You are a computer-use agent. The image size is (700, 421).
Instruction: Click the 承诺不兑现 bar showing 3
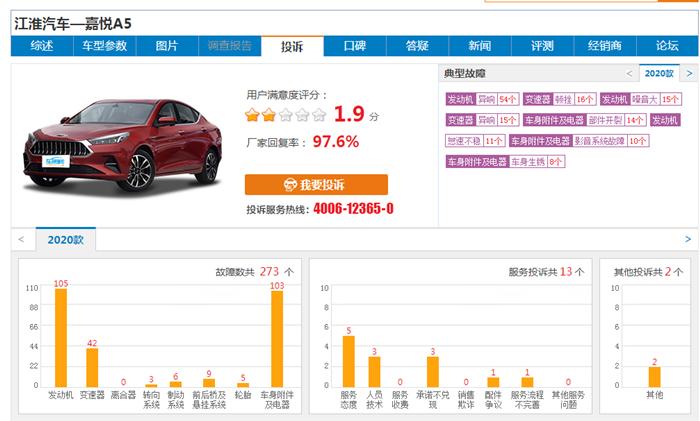[433, 371]
